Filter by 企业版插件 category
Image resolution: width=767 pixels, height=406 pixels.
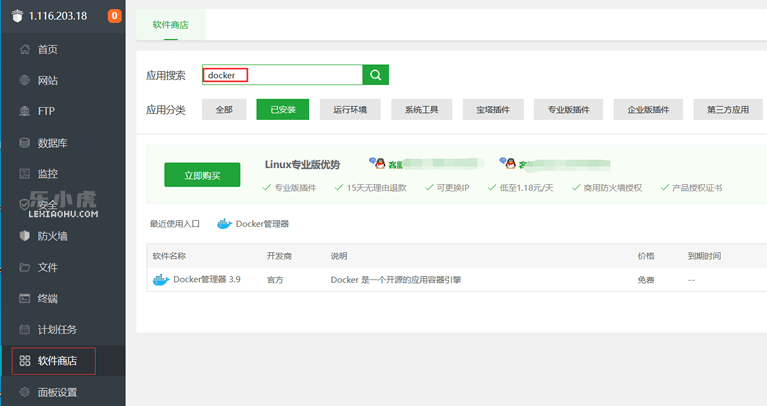point(648,110)
